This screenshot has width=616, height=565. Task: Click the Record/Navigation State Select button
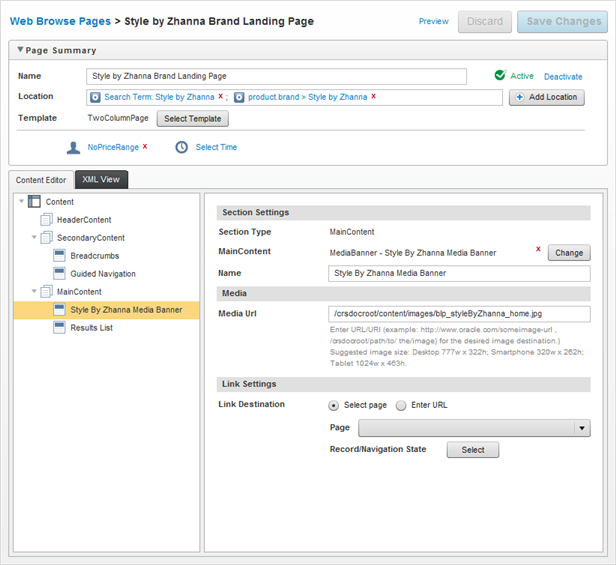pyautogui.click(x=473, y=450)
